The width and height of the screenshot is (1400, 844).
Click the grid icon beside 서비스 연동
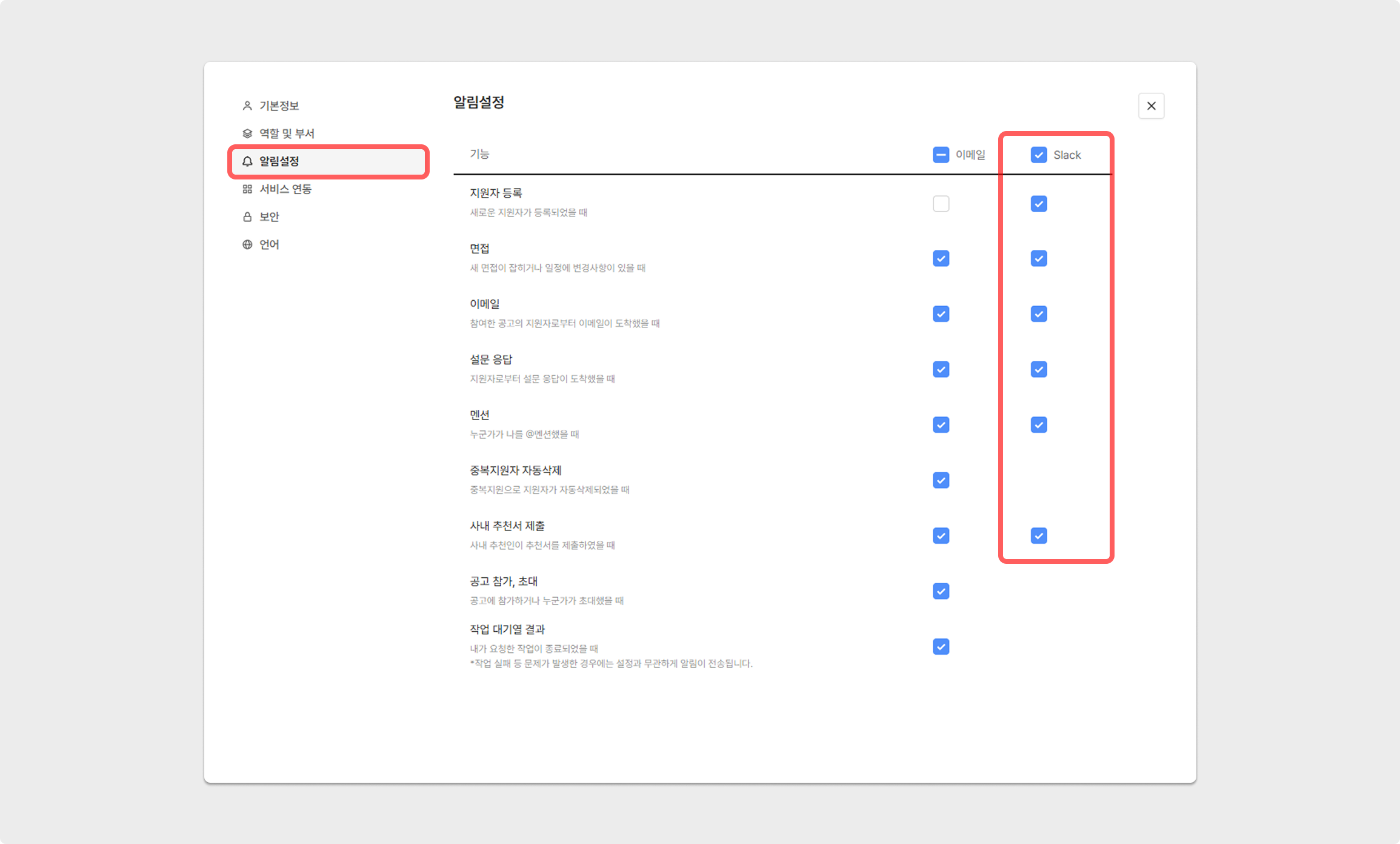(247, 189)
